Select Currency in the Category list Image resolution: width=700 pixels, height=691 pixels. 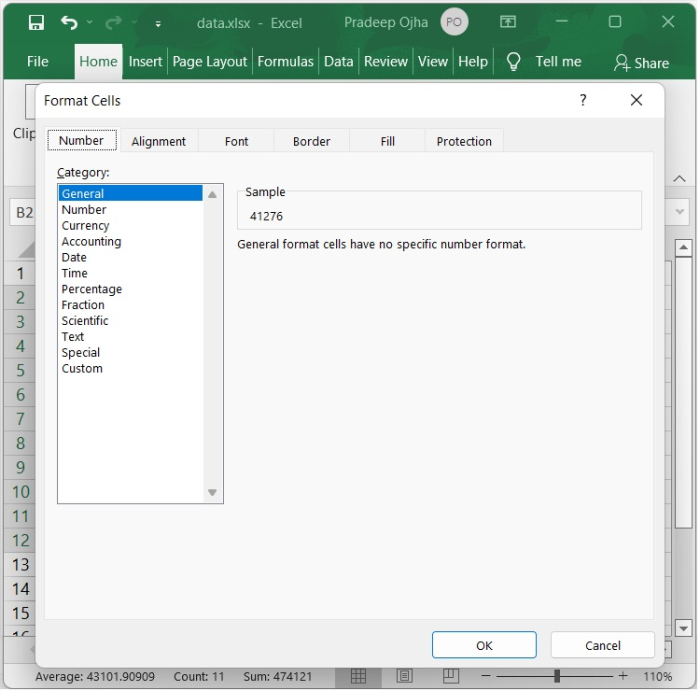(x=86, y=226)
